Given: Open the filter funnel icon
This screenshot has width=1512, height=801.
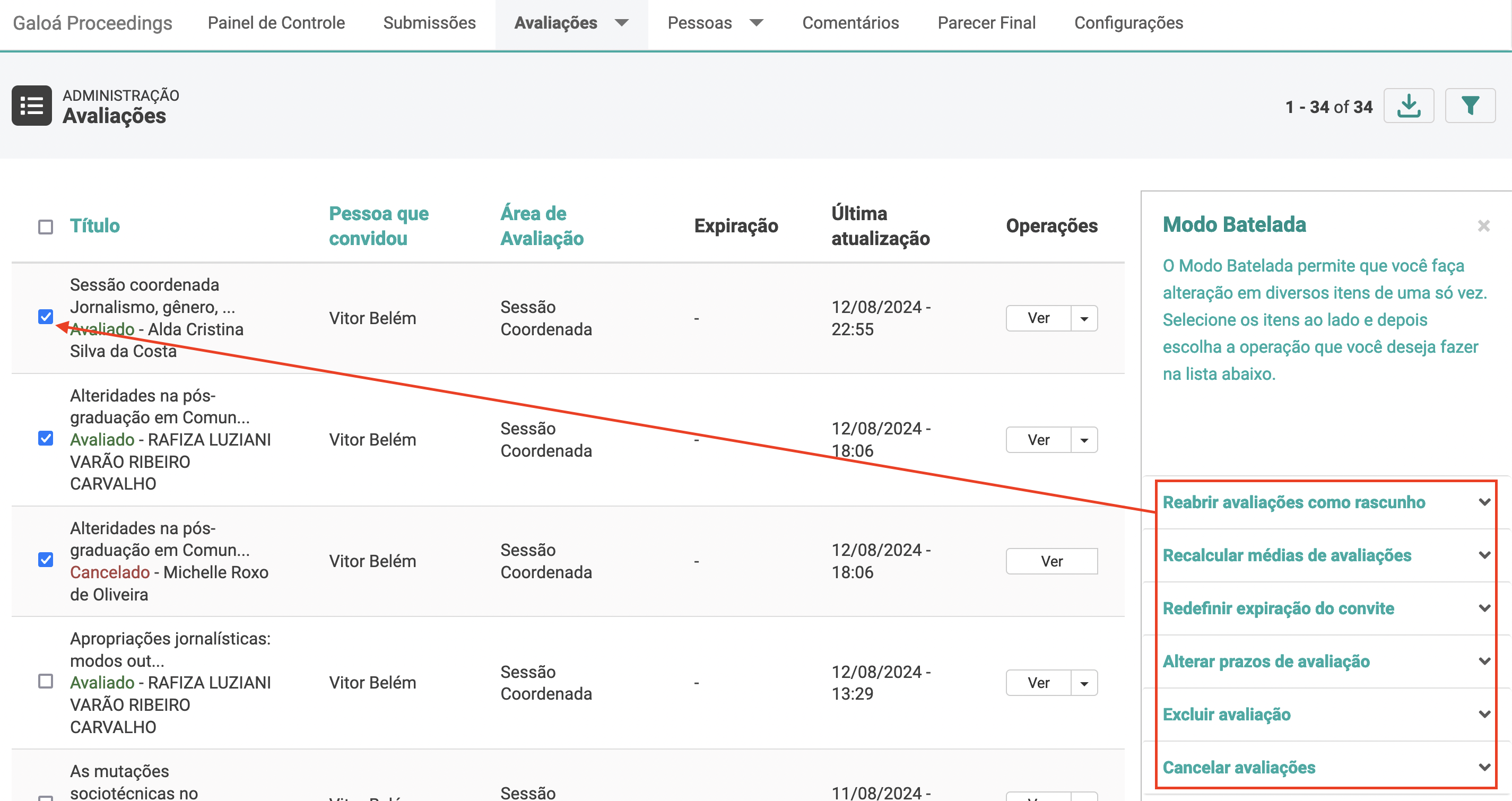Looking at the screenshot, I should tap(1470, 106).
